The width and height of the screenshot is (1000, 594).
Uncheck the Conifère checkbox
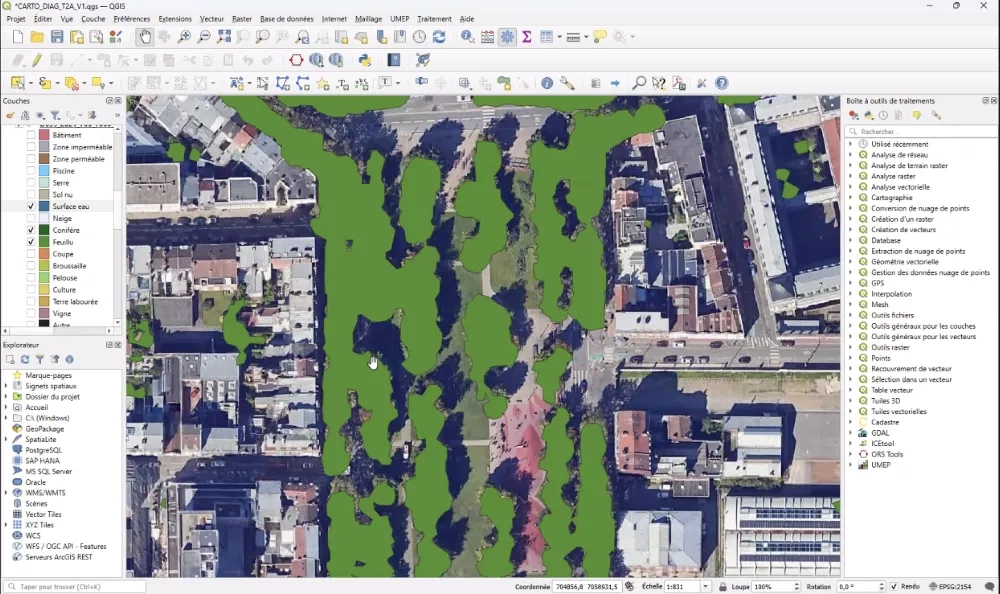[x=31, y=230]
